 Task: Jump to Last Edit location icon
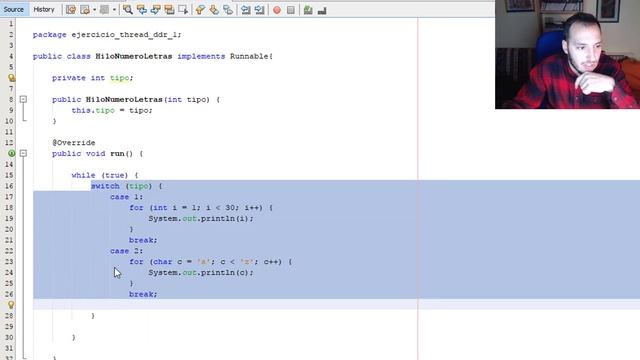(x=71, y=10)
